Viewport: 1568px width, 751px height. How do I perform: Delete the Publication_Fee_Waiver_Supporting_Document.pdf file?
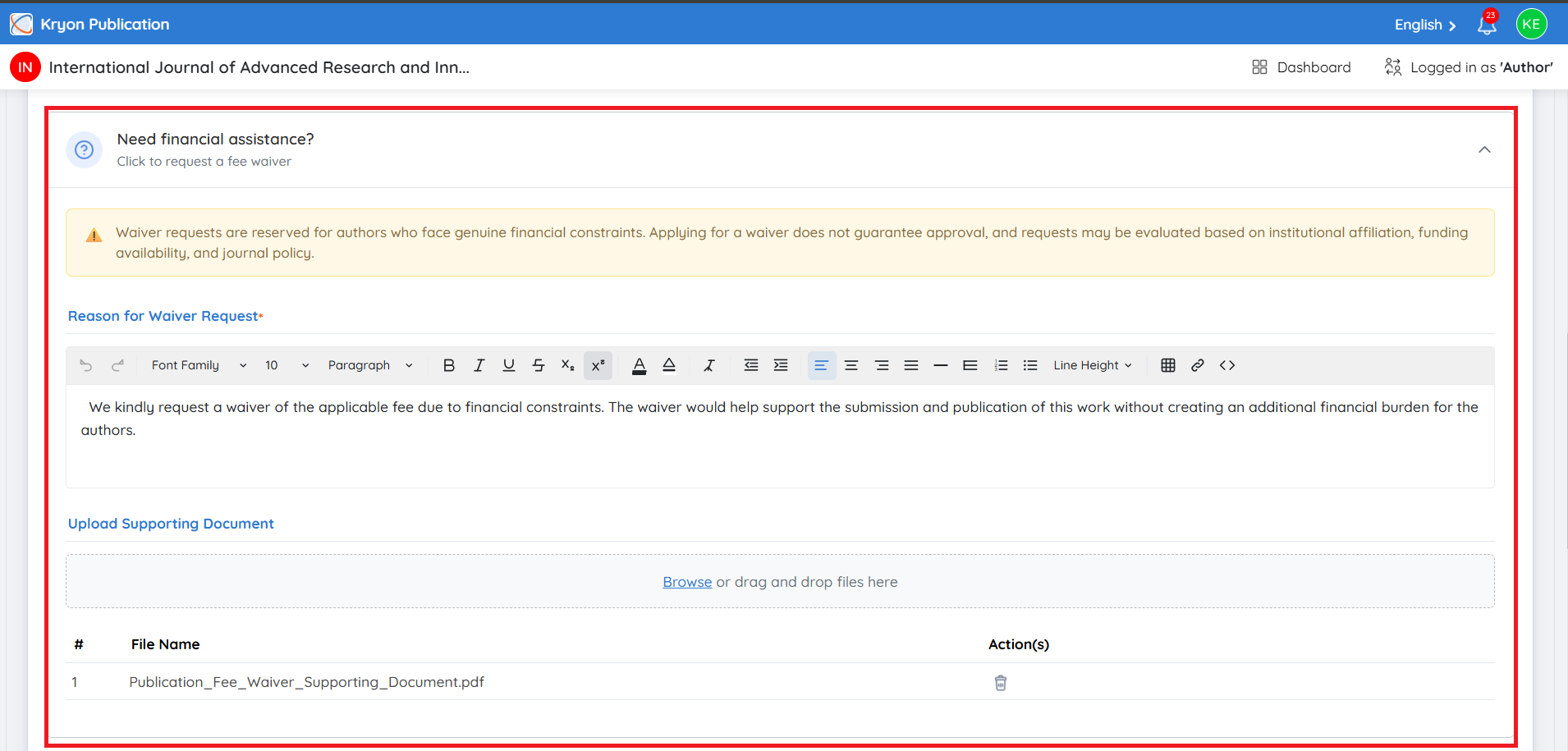point(1001,682)
